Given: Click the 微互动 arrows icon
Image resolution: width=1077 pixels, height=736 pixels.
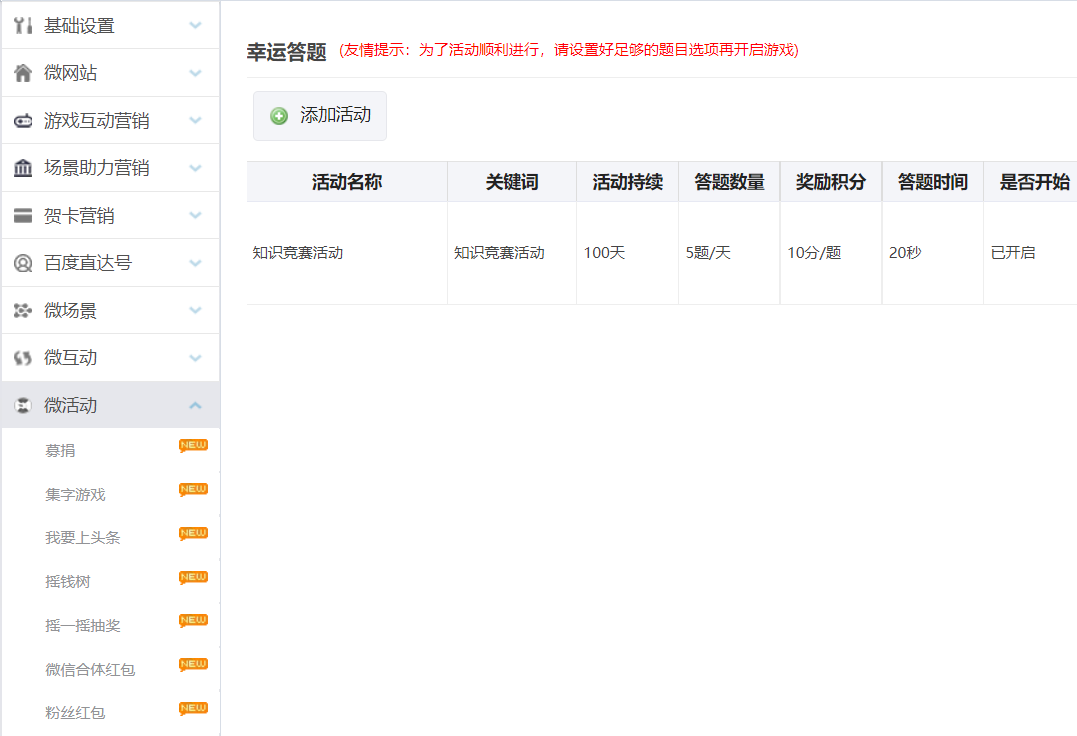Looking at the screenshot, I should tap(23, 358).
